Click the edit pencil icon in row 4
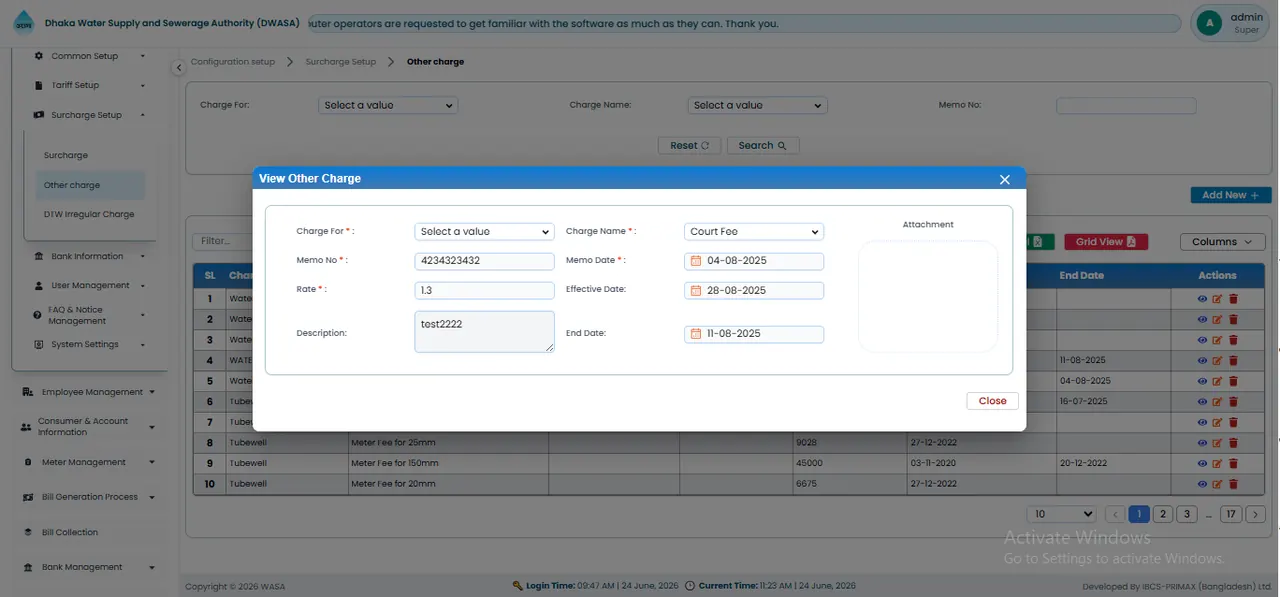Viewport: 1280px width, 597px height. [x=1217, y=360]
